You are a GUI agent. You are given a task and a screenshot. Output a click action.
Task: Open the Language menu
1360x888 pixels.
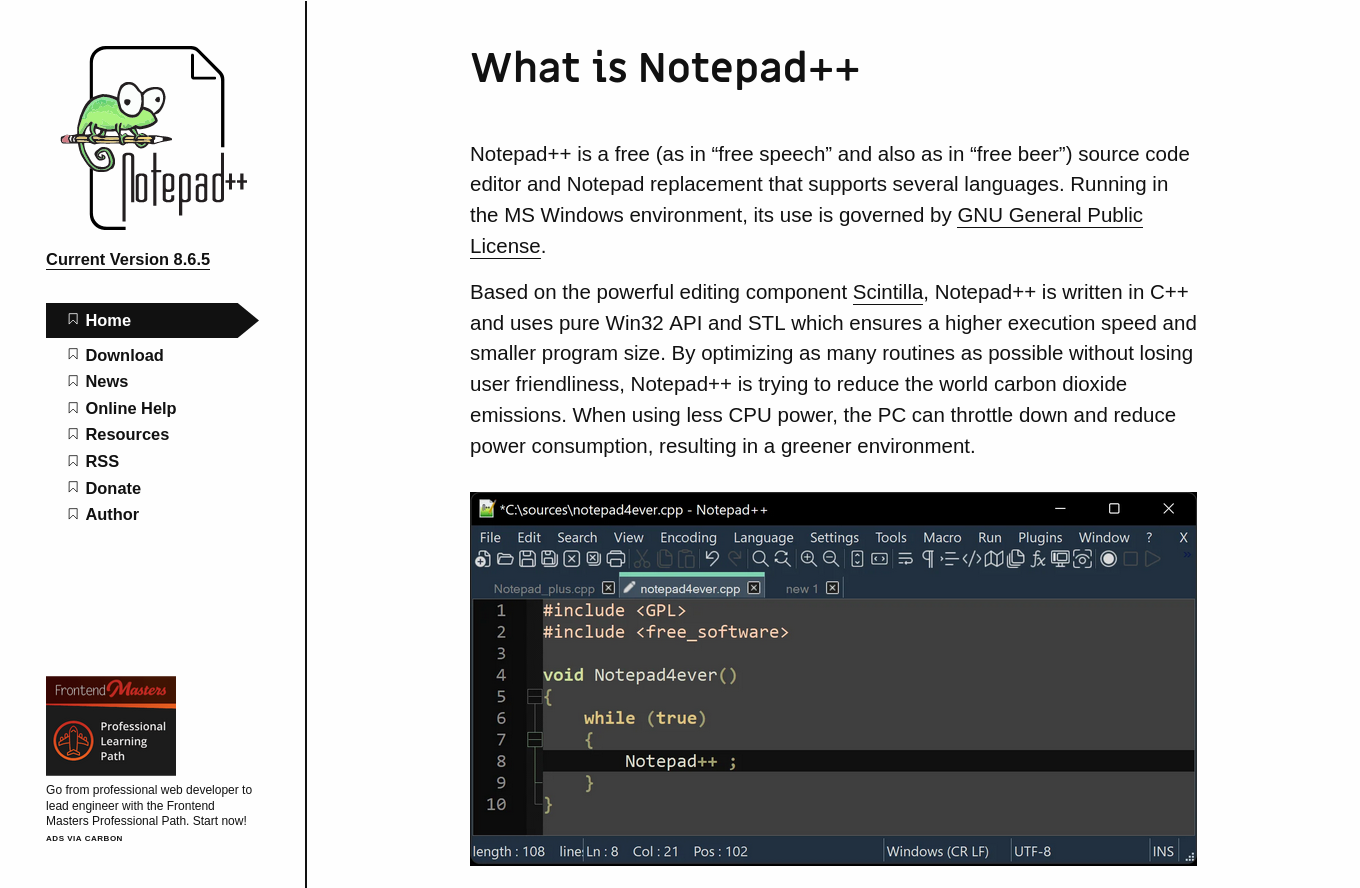point(763,537)
